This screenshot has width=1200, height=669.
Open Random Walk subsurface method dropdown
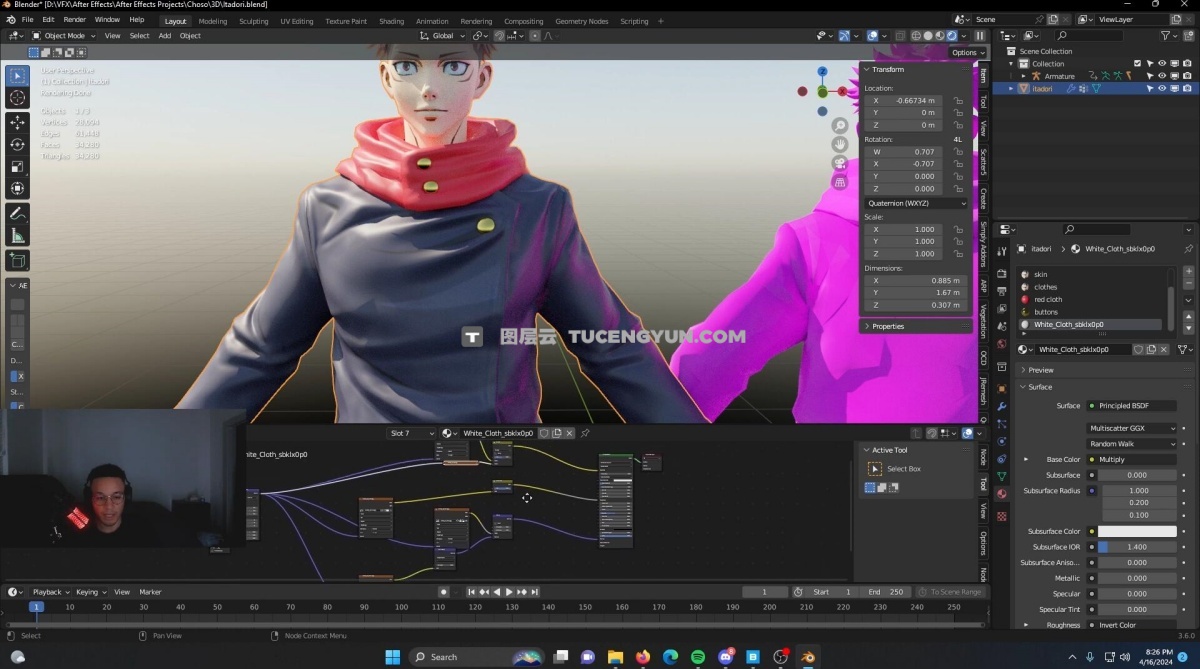pyautogui.click(x=1133, y=443)
